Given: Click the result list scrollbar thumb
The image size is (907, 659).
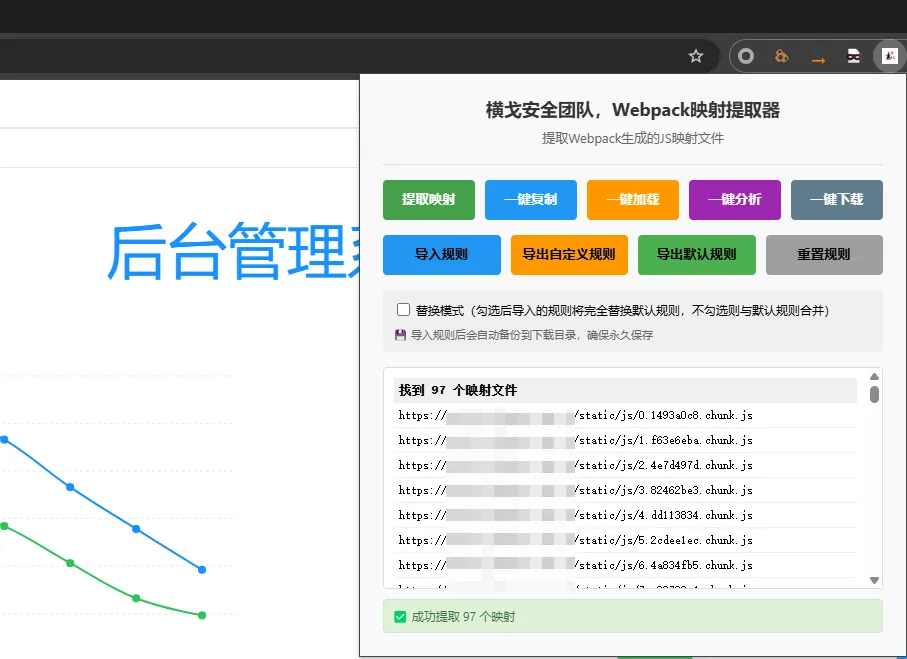Looking at the screenshot, I should pos(874,394).
